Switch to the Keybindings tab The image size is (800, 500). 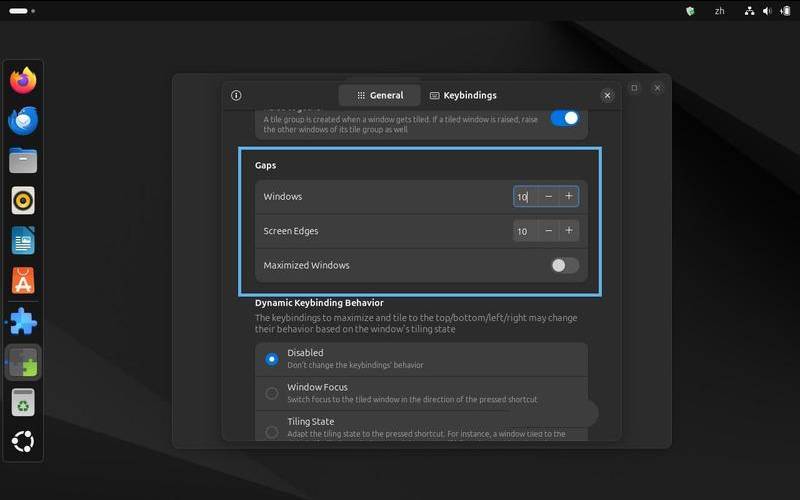pos(463,96)
